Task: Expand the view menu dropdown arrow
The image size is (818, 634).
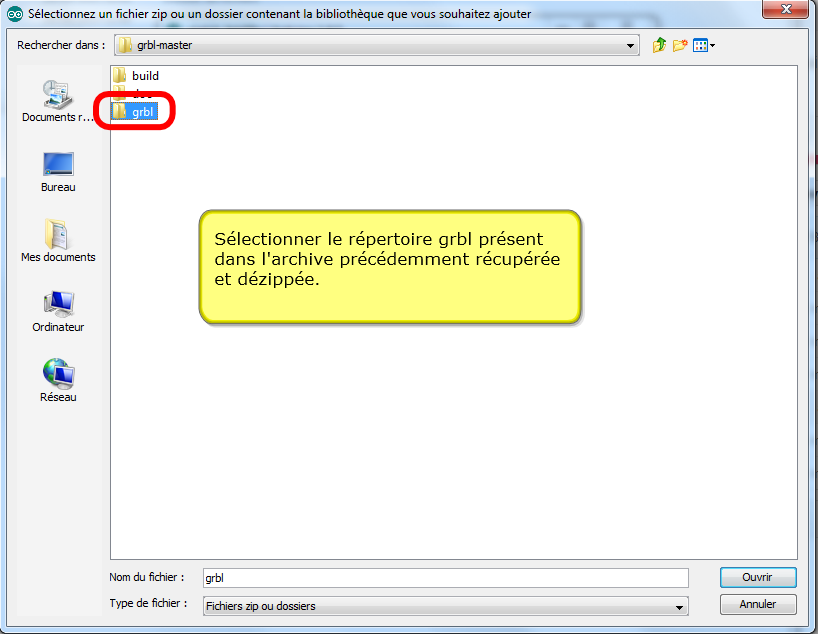Action: point(713,46)
